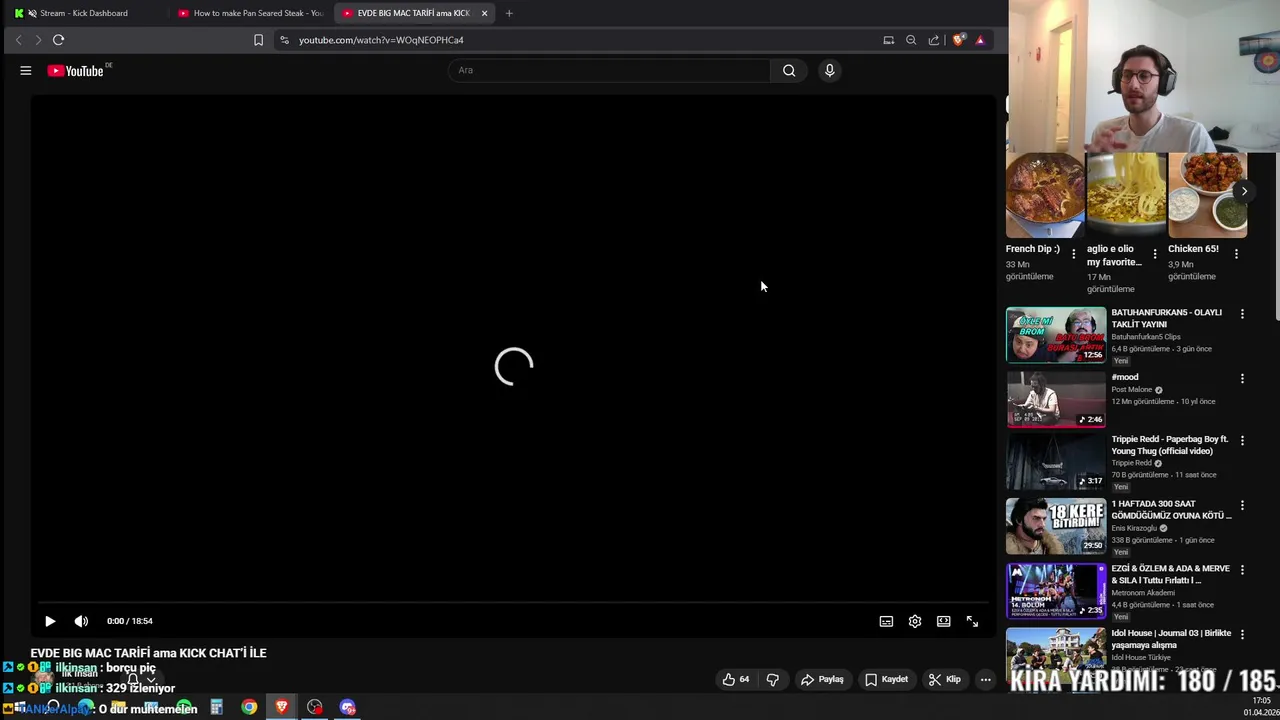
Task: Focus the YouTube Ara search box
Action: [x=610, y=70]
